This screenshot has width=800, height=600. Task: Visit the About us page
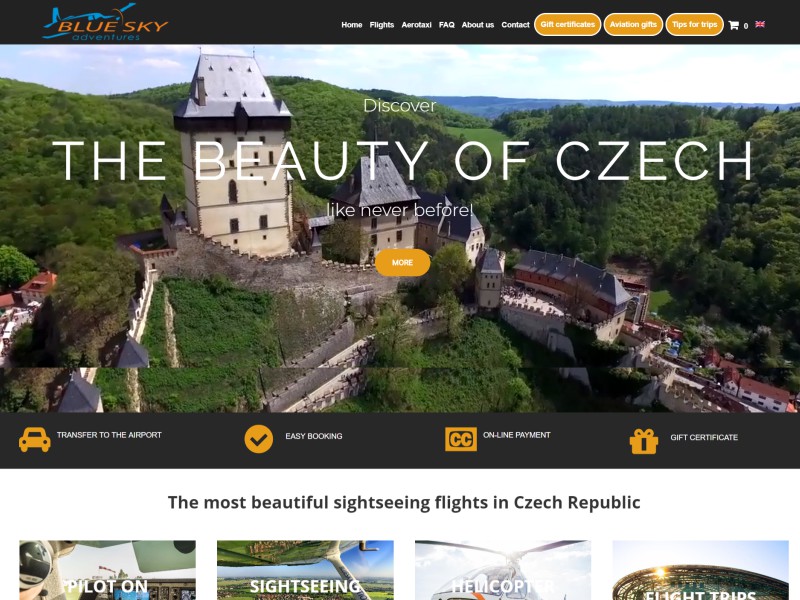pyautogui.click(x=478, y=24)
